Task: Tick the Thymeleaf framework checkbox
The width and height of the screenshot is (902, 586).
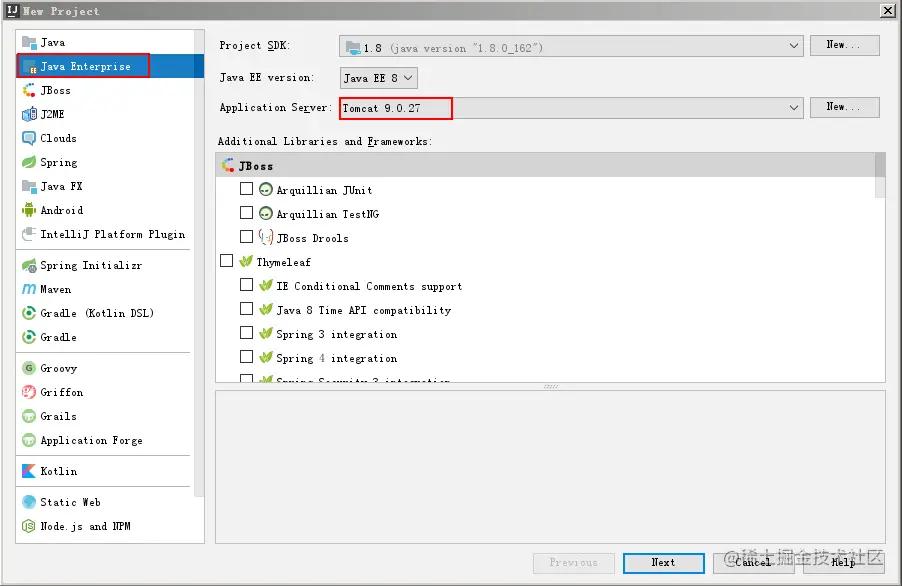Action: (x=227, y=261)
